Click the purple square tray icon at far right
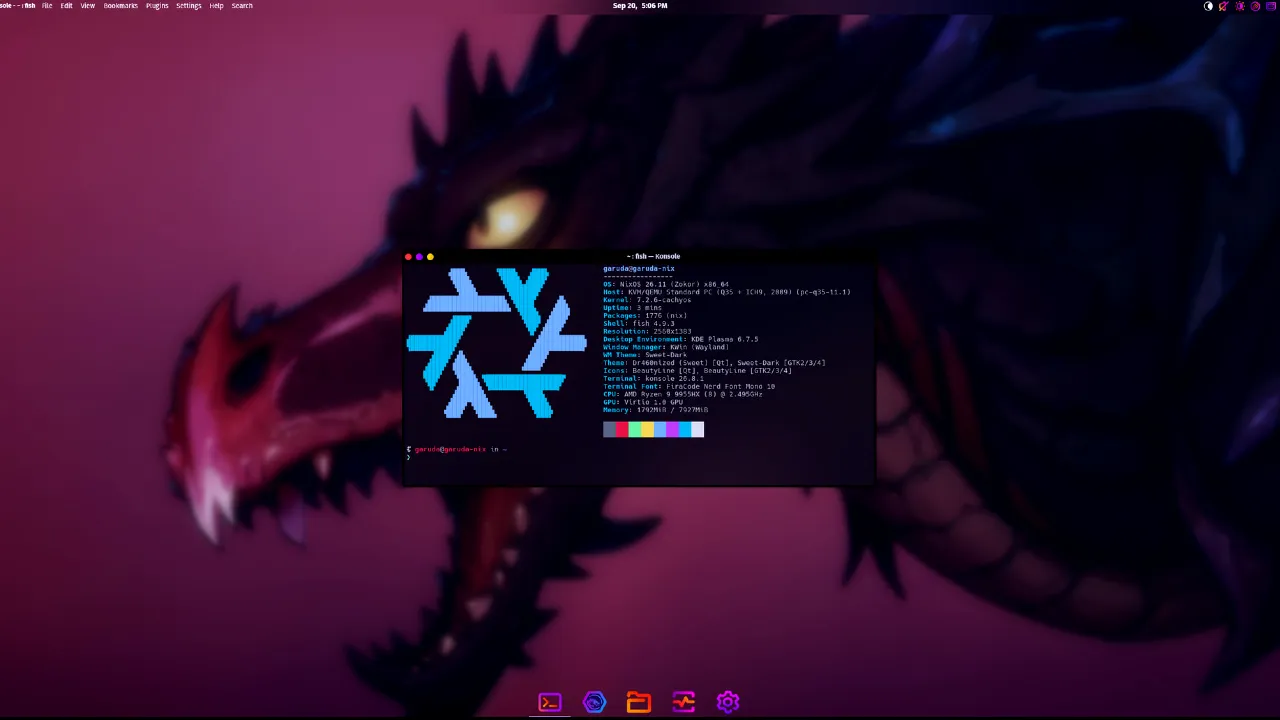1280x720 pixels. tap(1271, 6)
